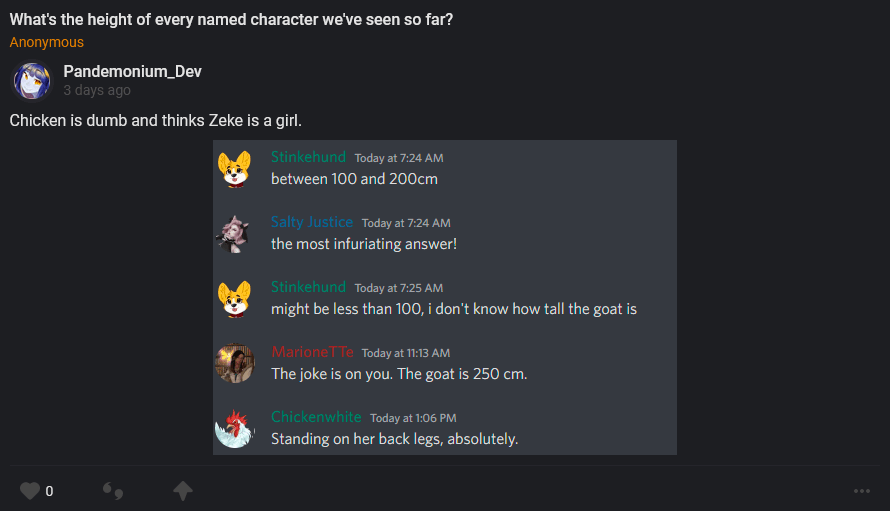The height and width of the screenshot is (511, 890).
Task: Click Chickenwhite's rooster avatar
Action: tap(235, 428)
